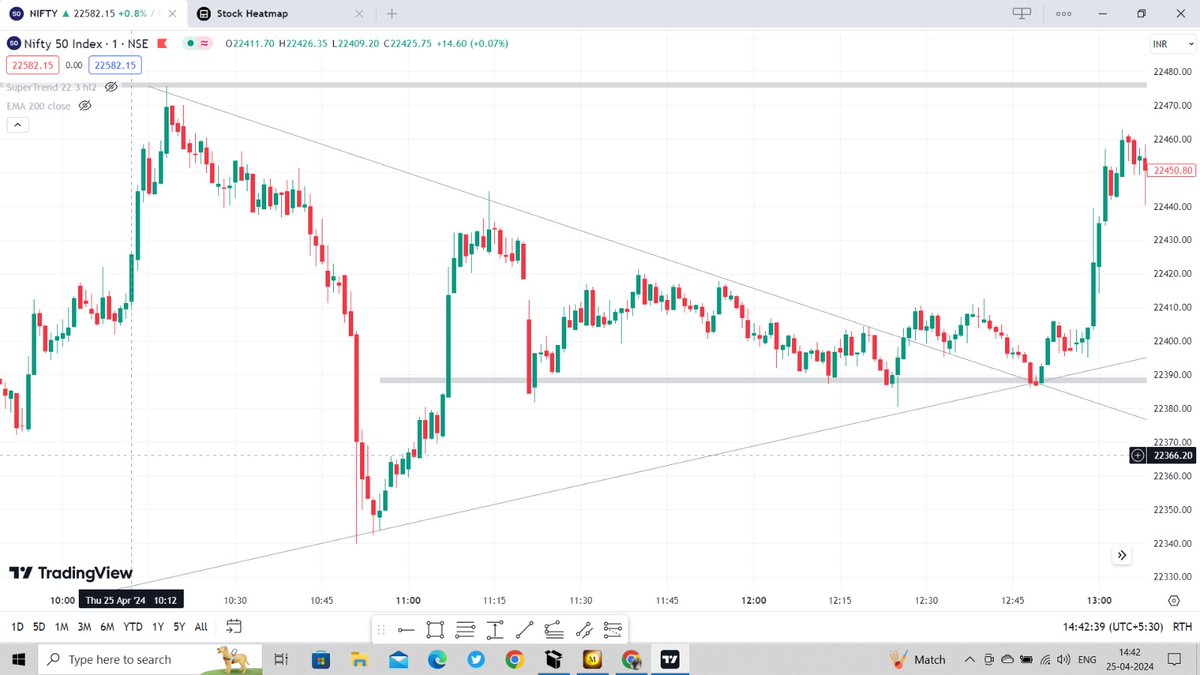Show All time range
1200x675 pixels.
(x=201, y=627)
